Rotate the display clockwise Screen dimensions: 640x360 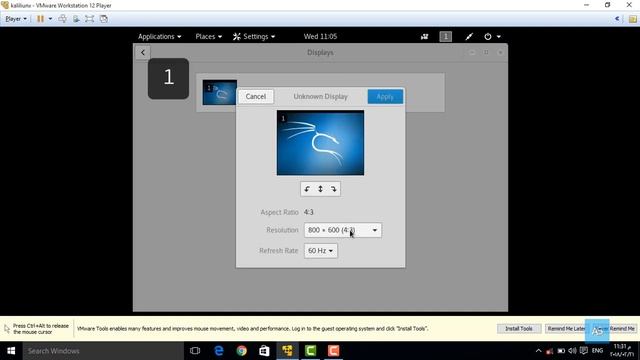333,189
